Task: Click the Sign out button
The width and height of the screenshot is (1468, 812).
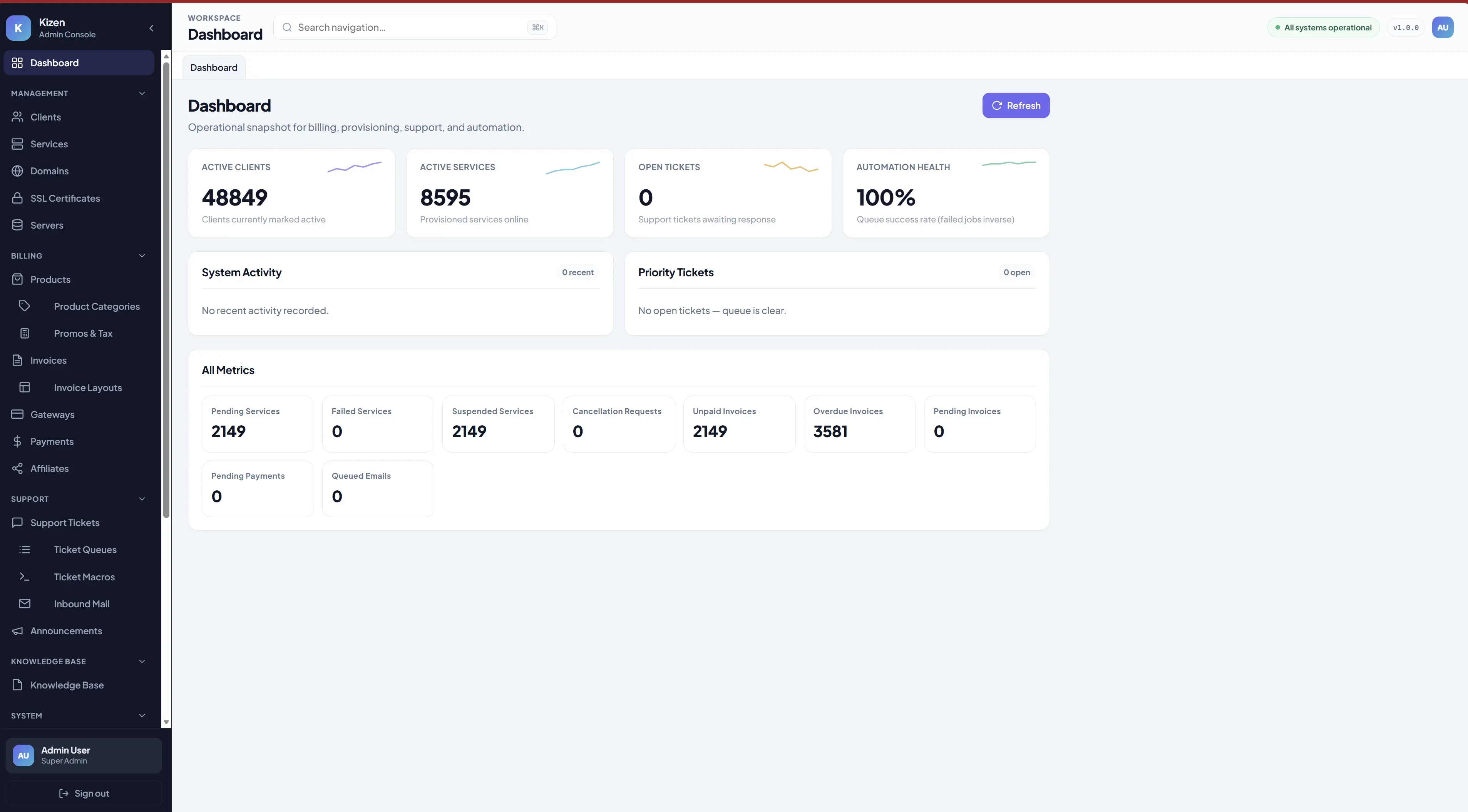Action: (x=84, y=793)
